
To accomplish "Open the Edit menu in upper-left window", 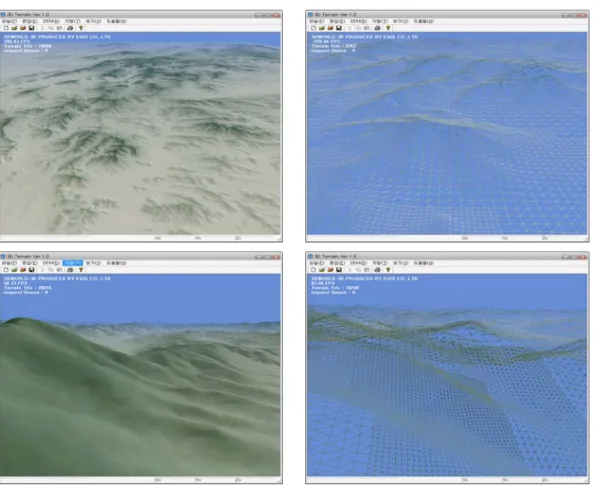I will [30, 21].
